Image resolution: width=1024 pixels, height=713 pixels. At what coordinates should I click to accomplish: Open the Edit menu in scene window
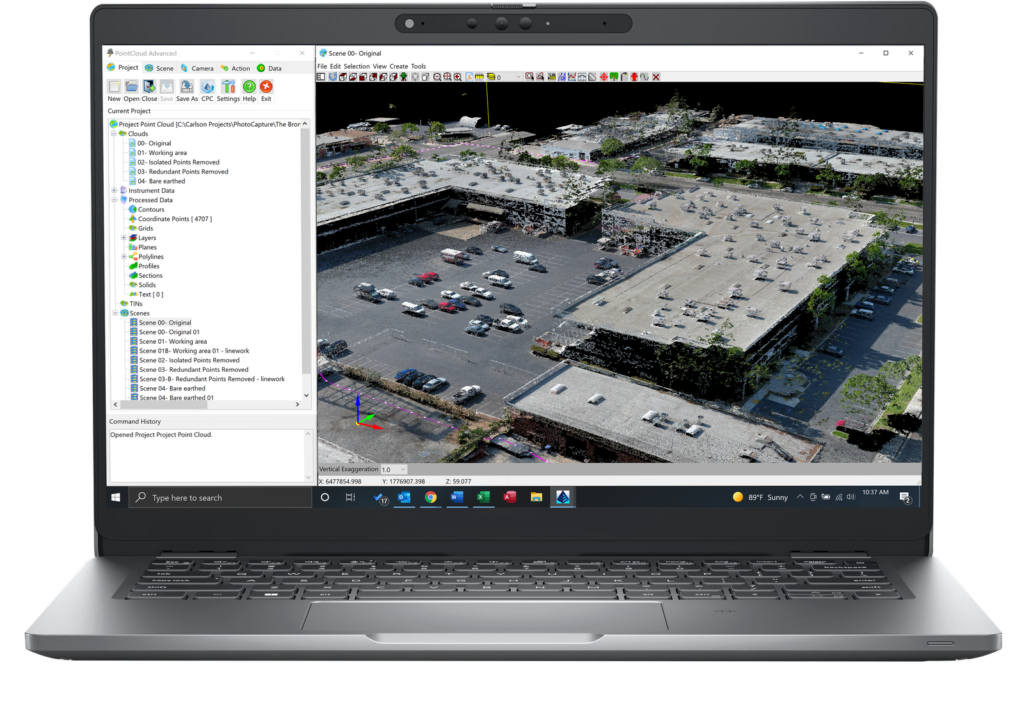[335, 67]
